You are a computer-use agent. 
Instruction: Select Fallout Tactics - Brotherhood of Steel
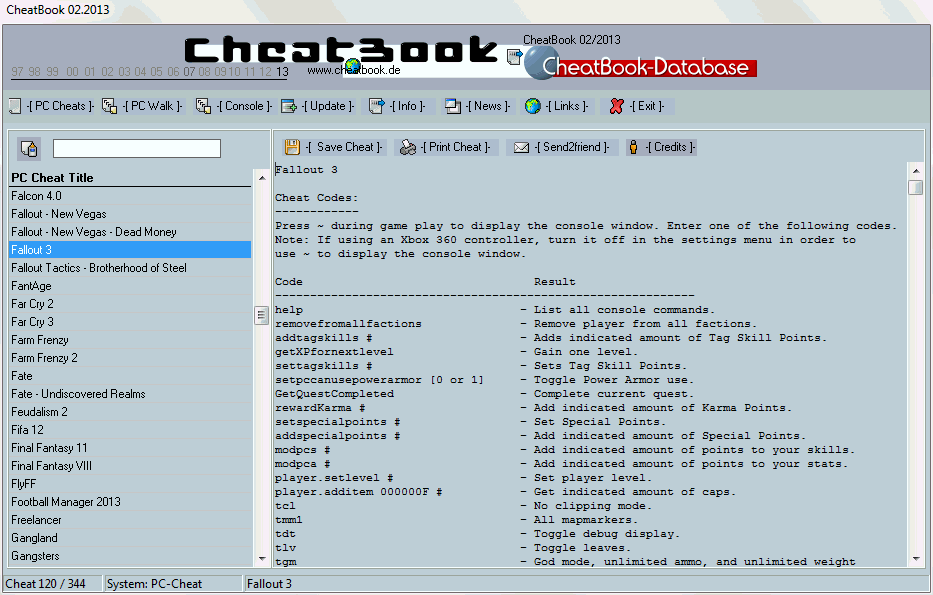click(x=131, y=268)
